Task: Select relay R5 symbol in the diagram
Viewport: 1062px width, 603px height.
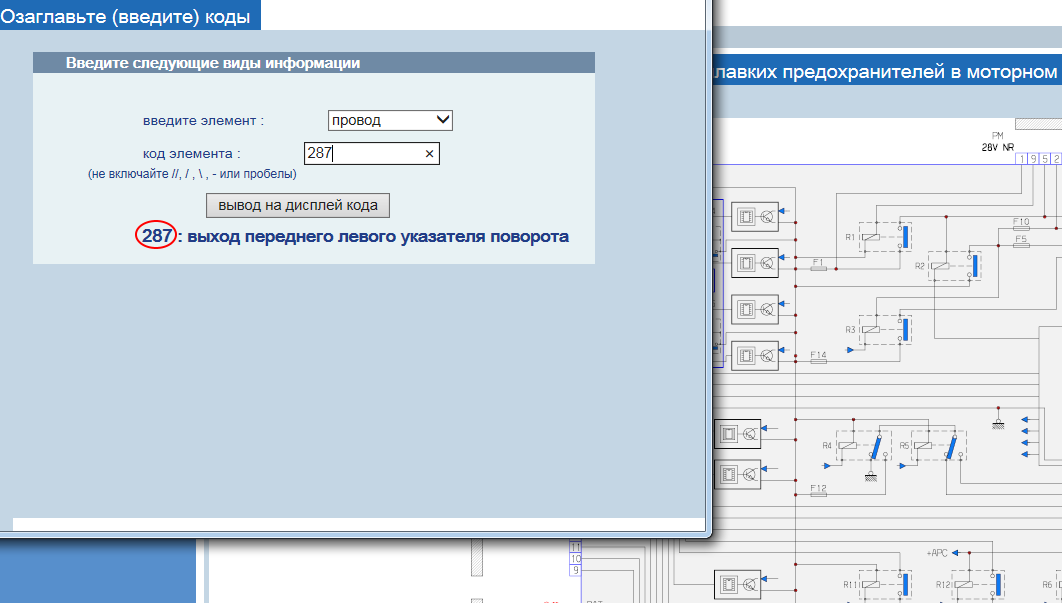Action: click(x=939, y=446)
